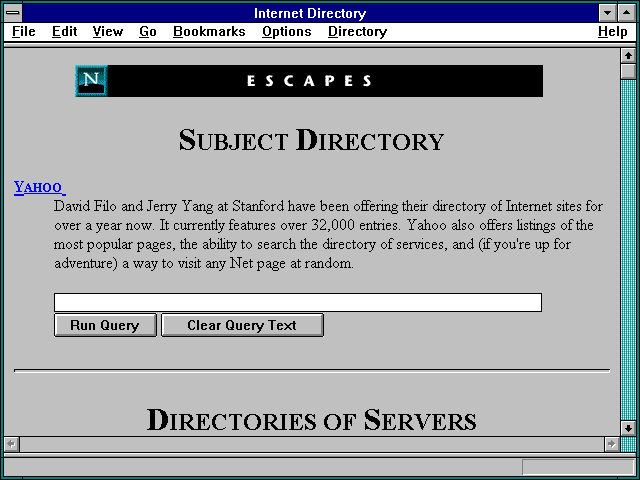Click the Netscape N logo icon
This screenshot has height=480, width=640.
click(x=91, y=81)
